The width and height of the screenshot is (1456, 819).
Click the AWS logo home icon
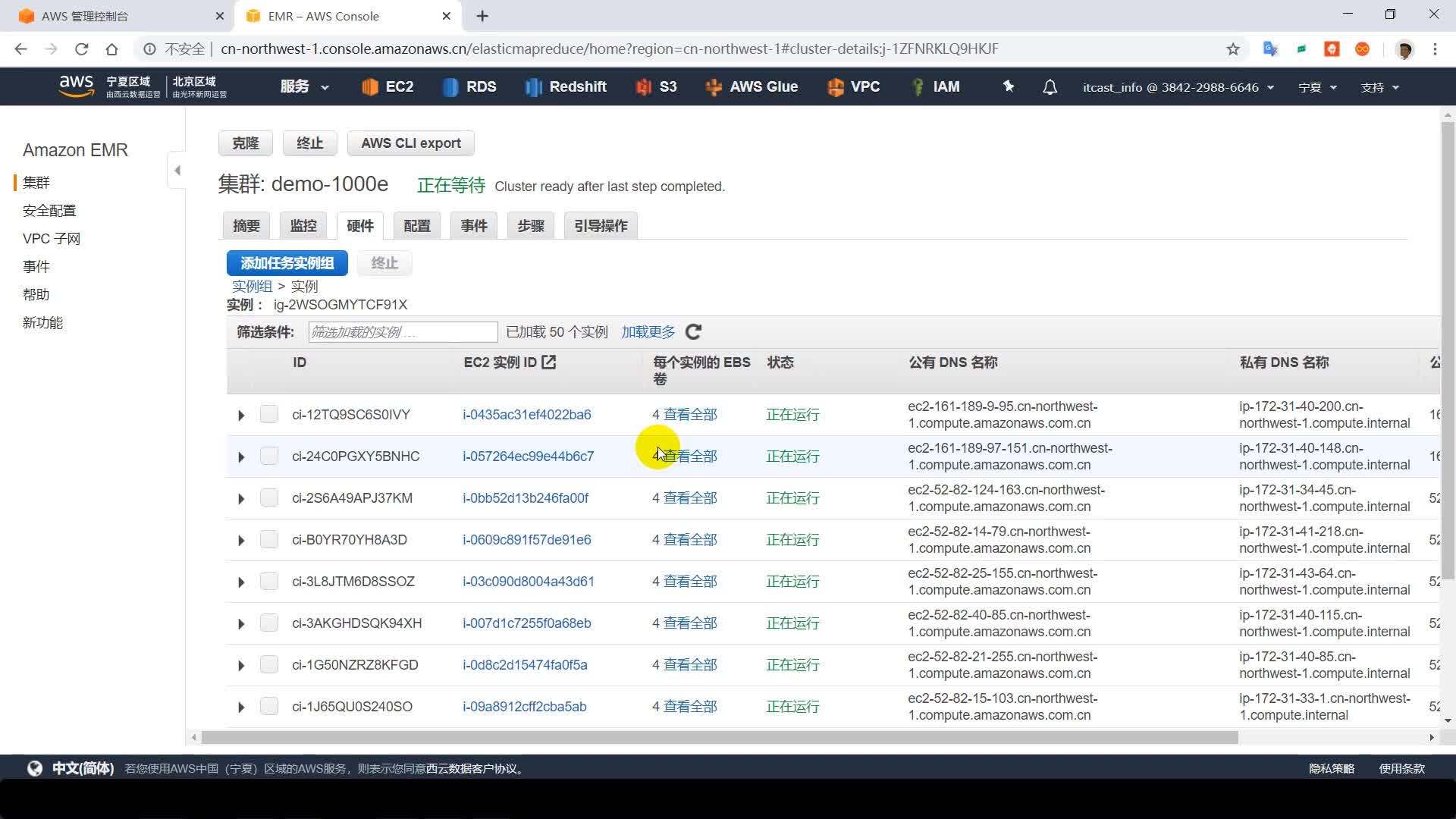(76, 86)
